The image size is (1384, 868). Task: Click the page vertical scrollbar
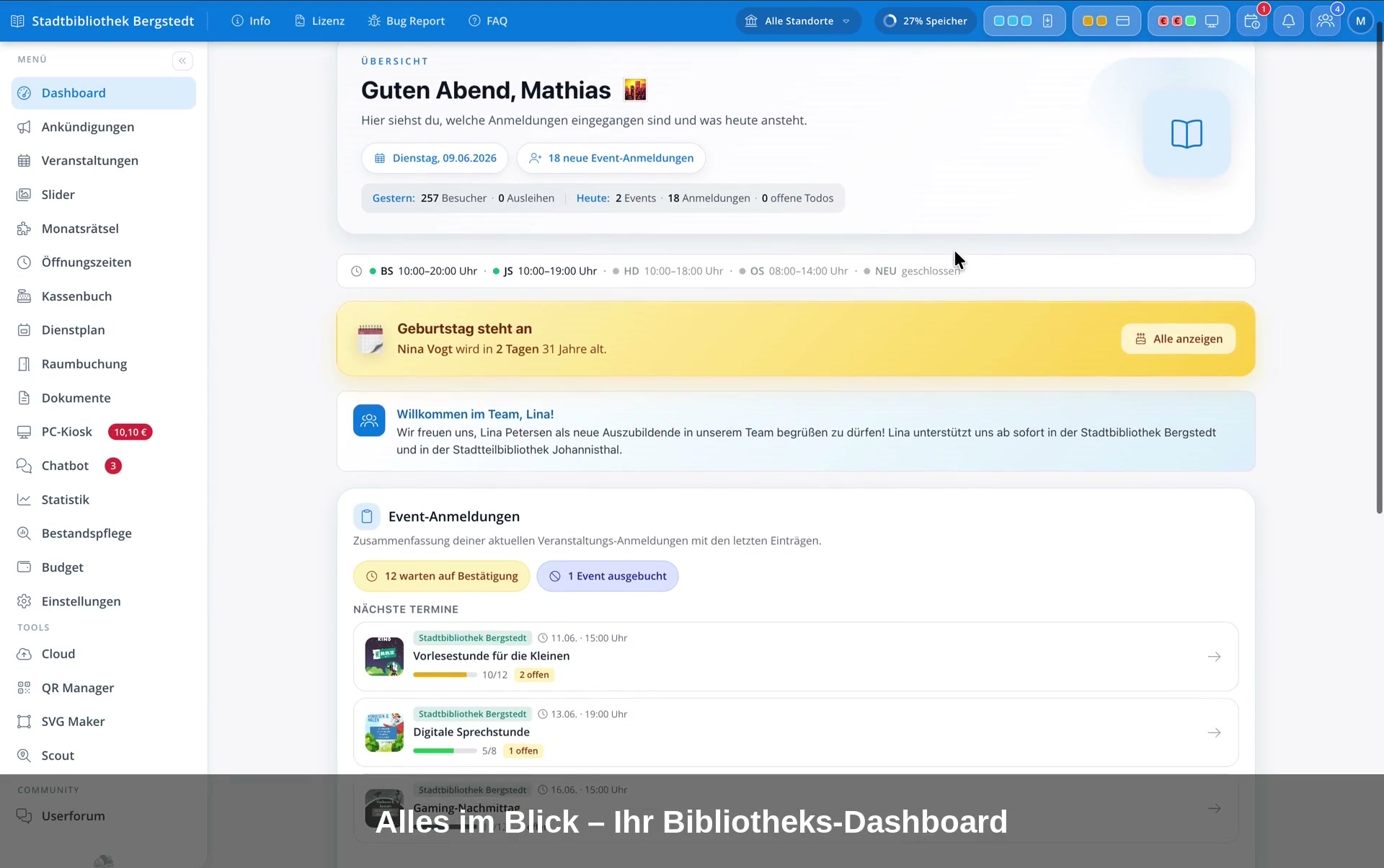coord(1379,267)
